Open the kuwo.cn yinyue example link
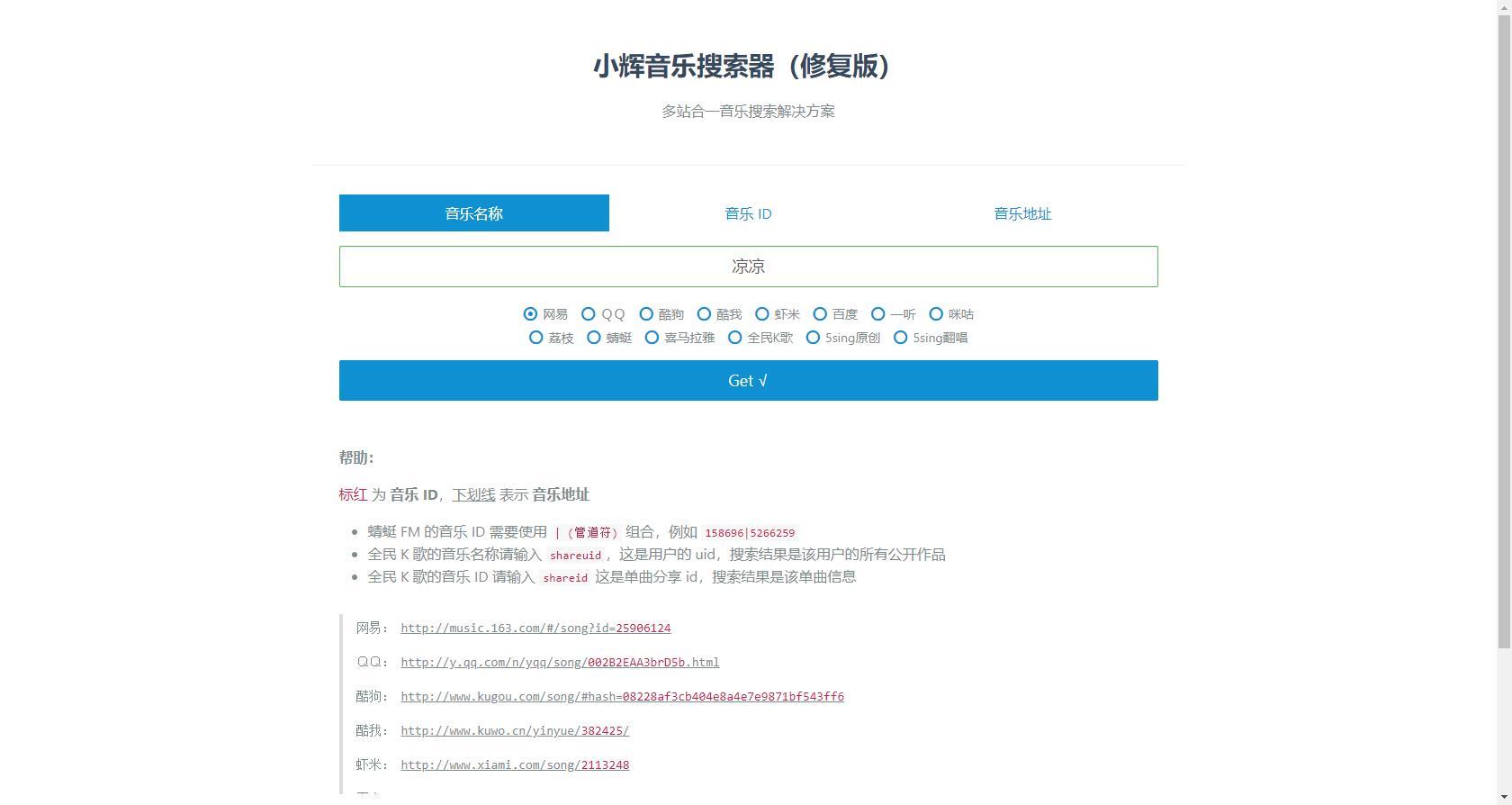The height and width of the screenshot is (805, 1512). [515, 731]
